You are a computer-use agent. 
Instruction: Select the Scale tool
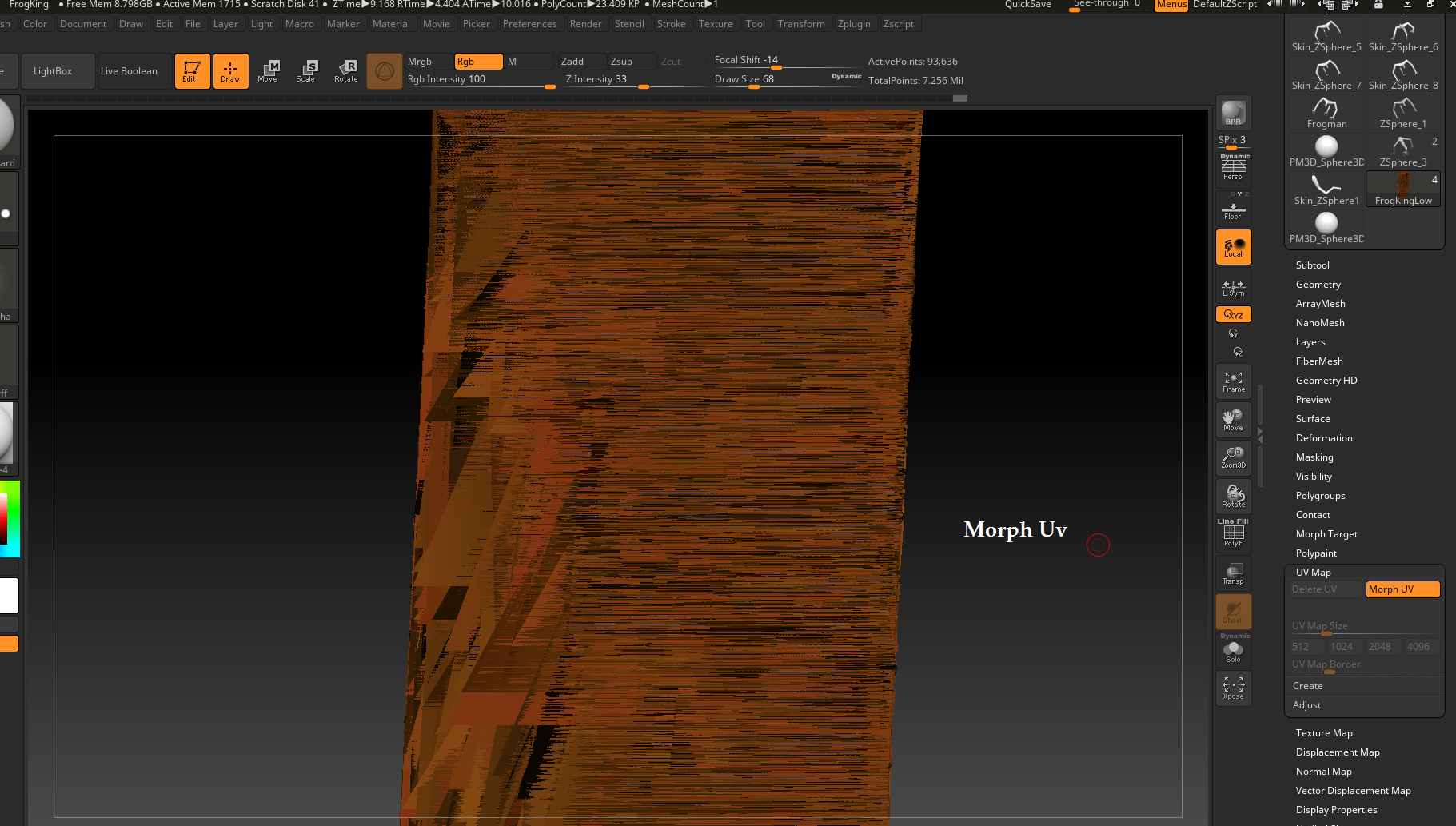307,71
